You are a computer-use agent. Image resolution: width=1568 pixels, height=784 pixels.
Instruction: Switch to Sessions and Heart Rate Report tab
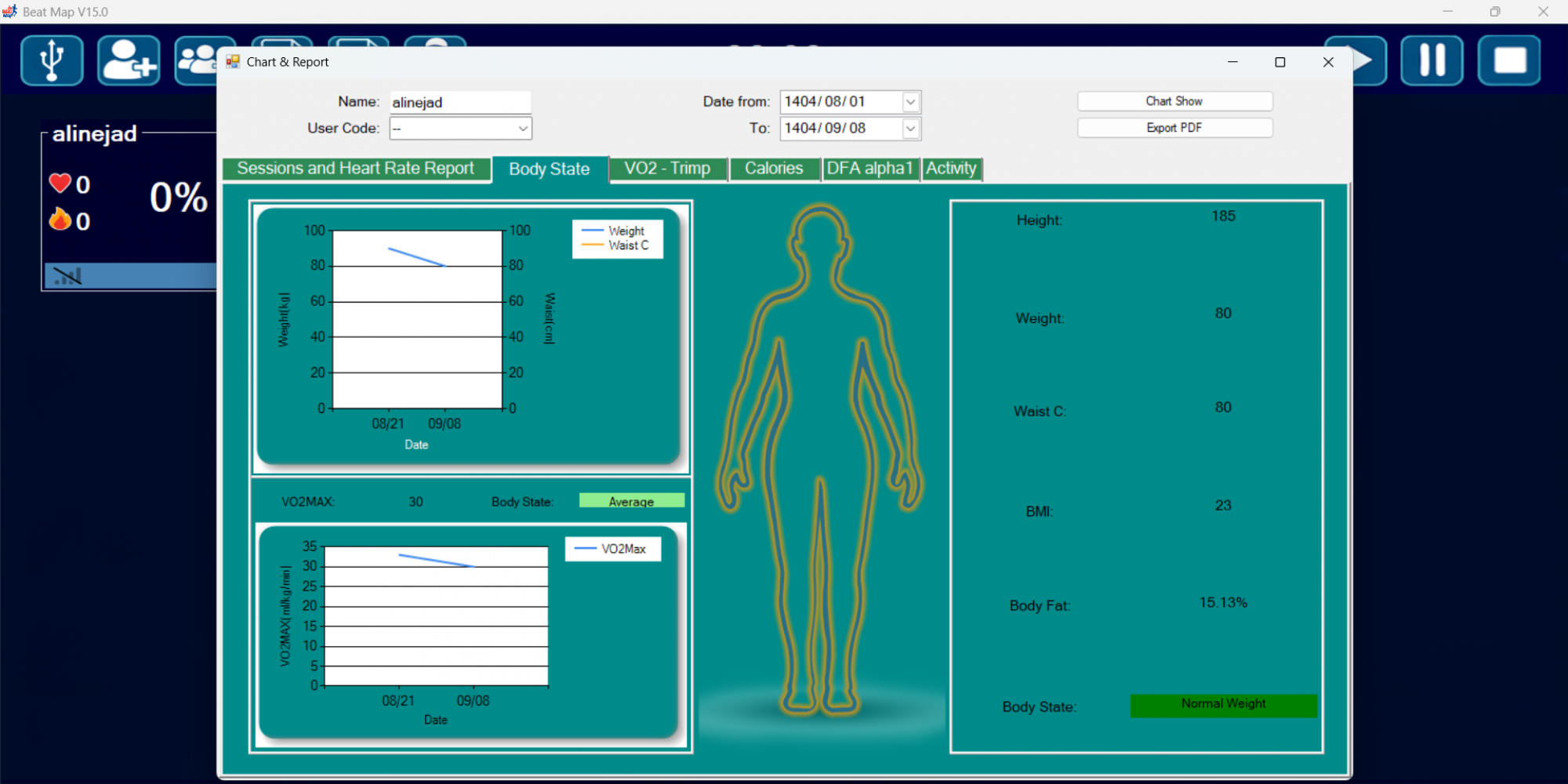pos(356,169)
